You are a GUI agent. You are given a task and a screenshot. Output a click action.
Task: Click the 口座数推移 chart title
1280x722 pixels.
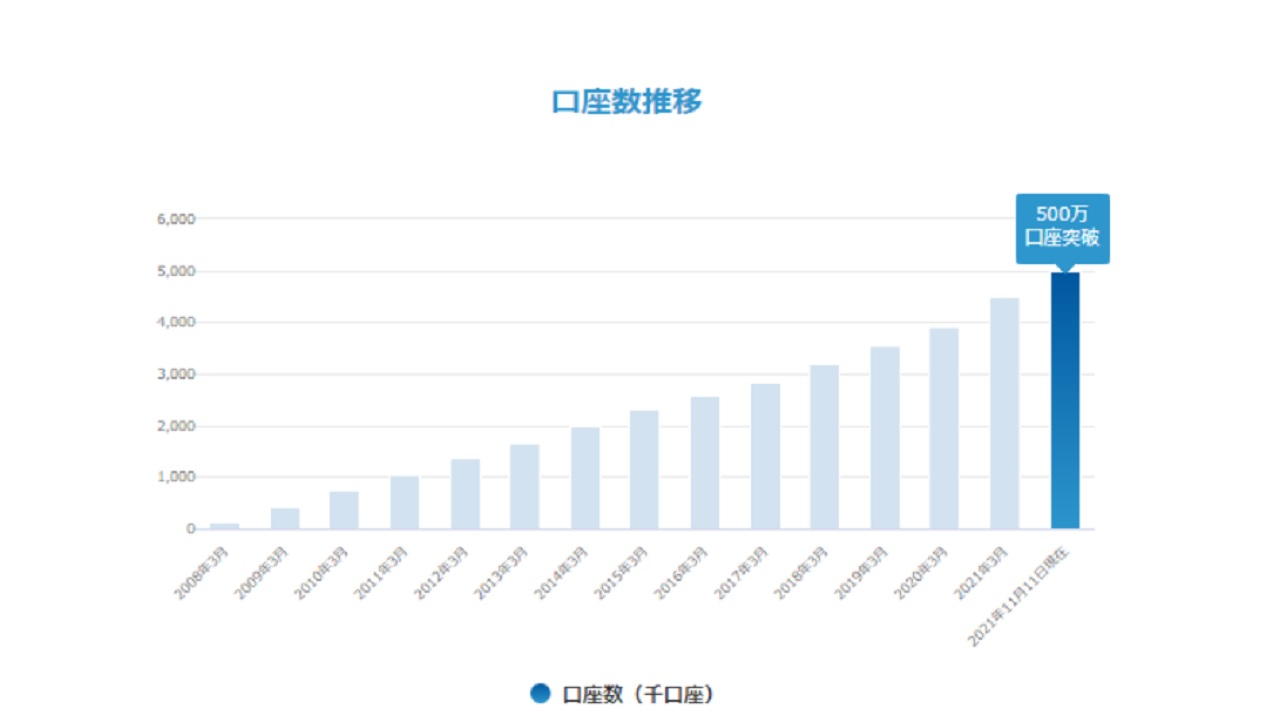click(x=629, y=100)
